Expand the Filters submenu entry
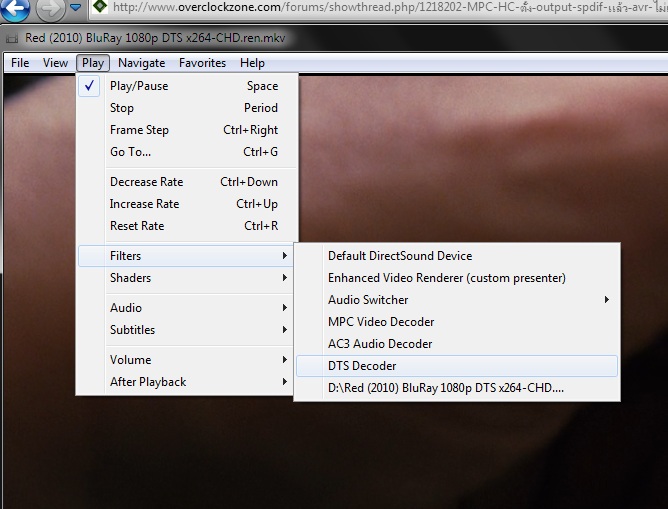 (186, 256)
